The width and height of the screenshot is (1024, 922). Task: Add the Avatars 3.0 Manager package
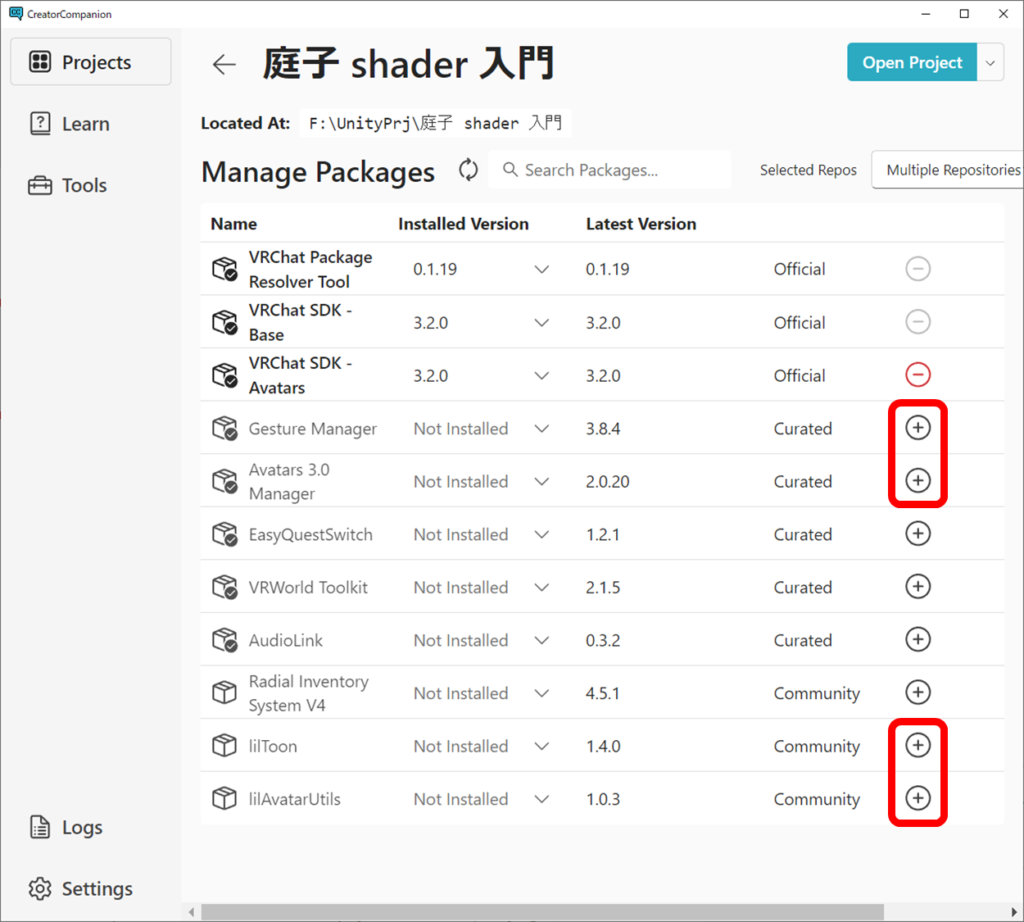click(x=917, y=481)
